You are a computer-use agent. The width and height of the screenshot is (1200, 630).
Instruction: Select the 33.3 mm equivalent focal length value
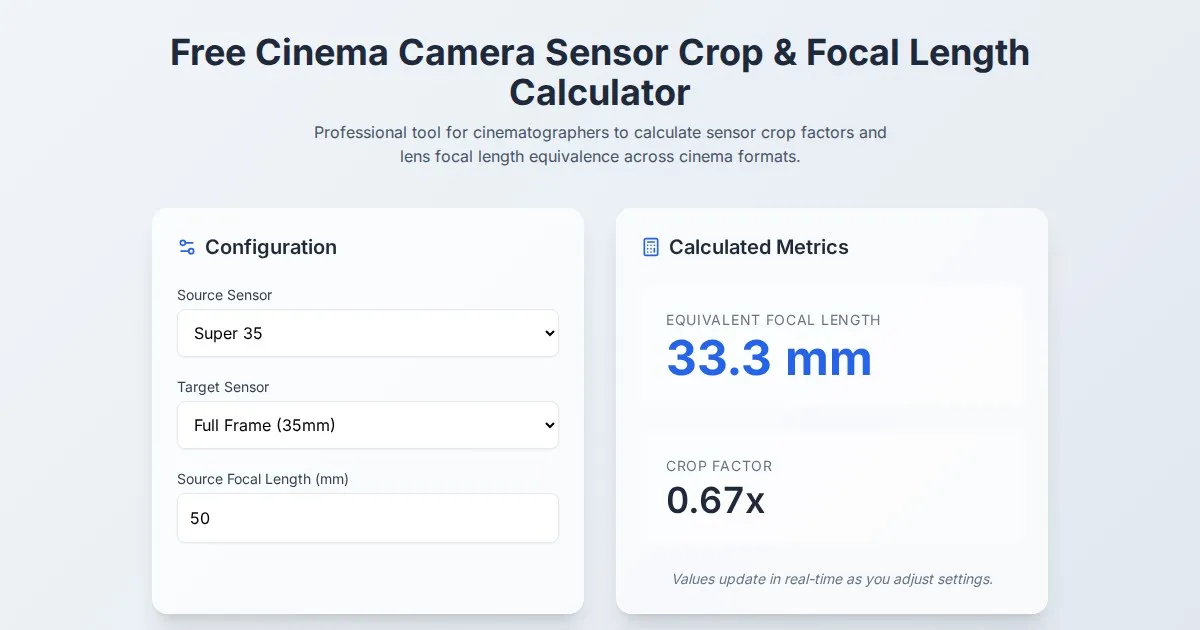769,358
